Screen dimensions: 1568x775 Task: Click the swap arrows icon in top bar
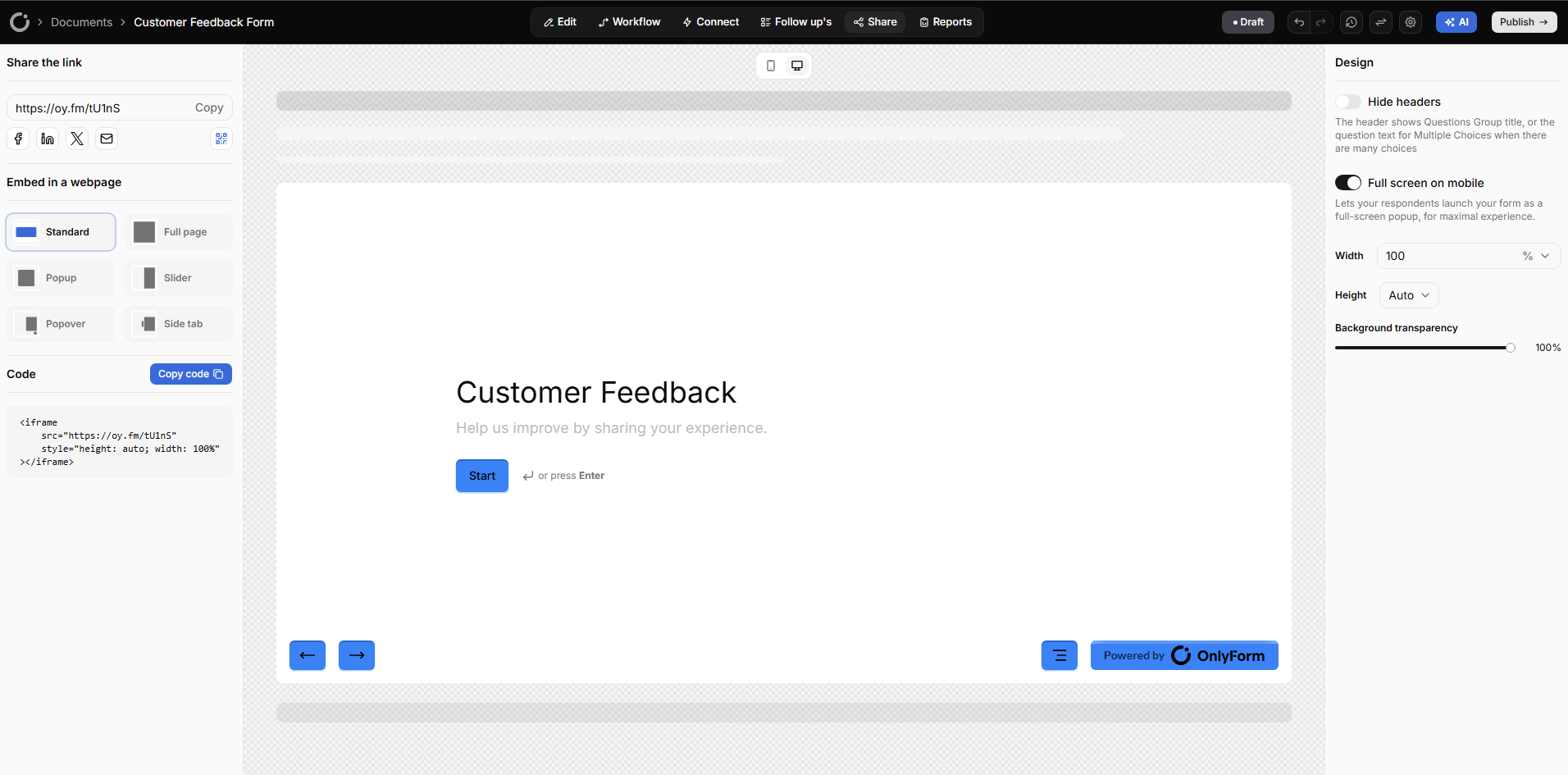point(1381,22)
